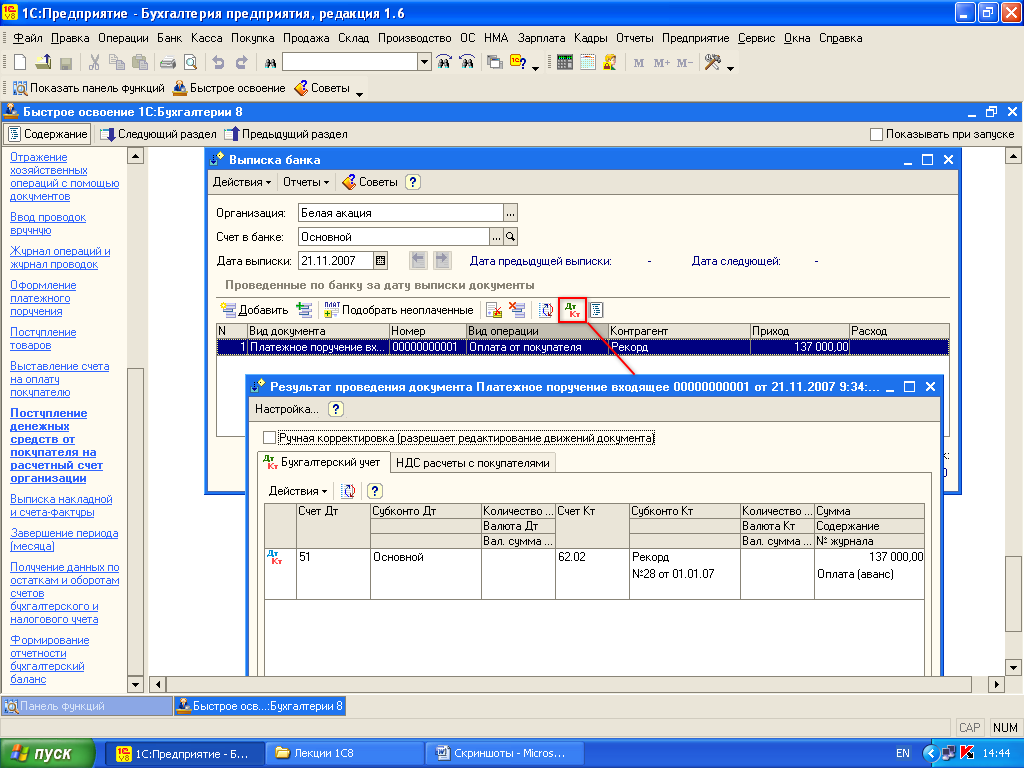1024x768 pixels.
Task: Click the user lock icon in toolbar
Action: 610,63
